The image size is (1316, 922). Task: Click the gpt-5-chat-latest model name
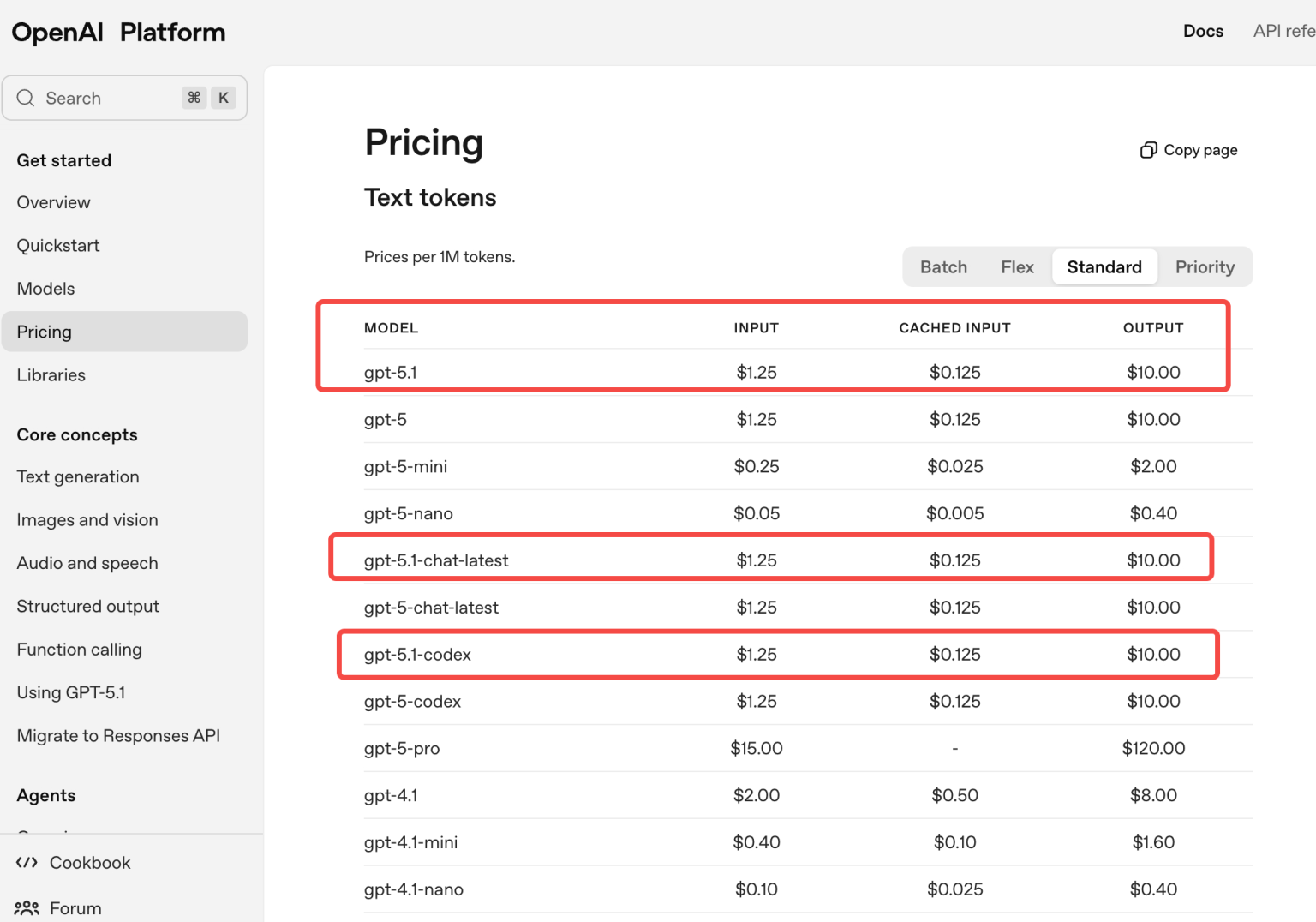click(431, 608)
